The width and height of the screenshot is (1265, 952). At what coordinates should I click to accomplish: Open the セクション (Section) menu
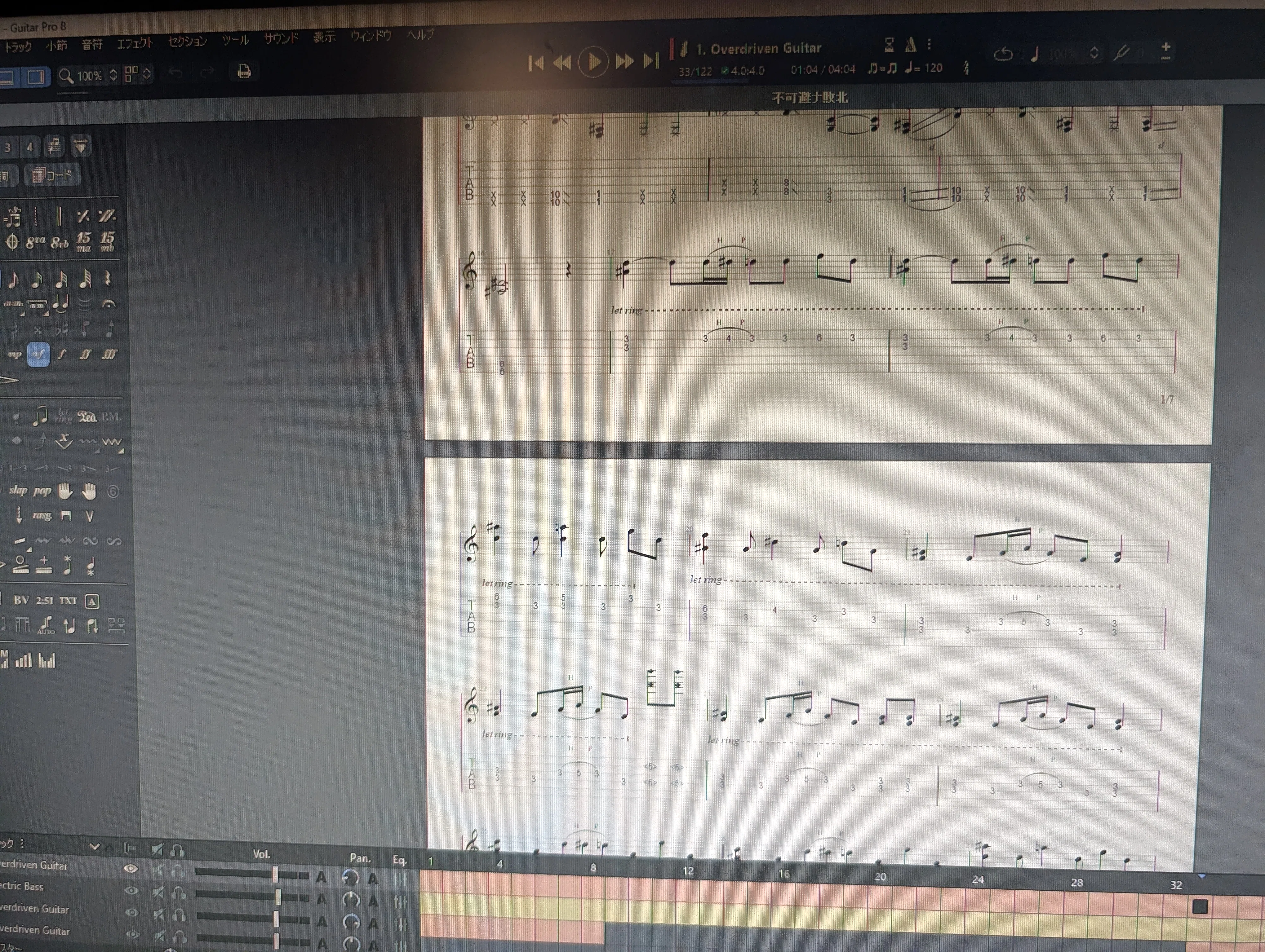187,42
